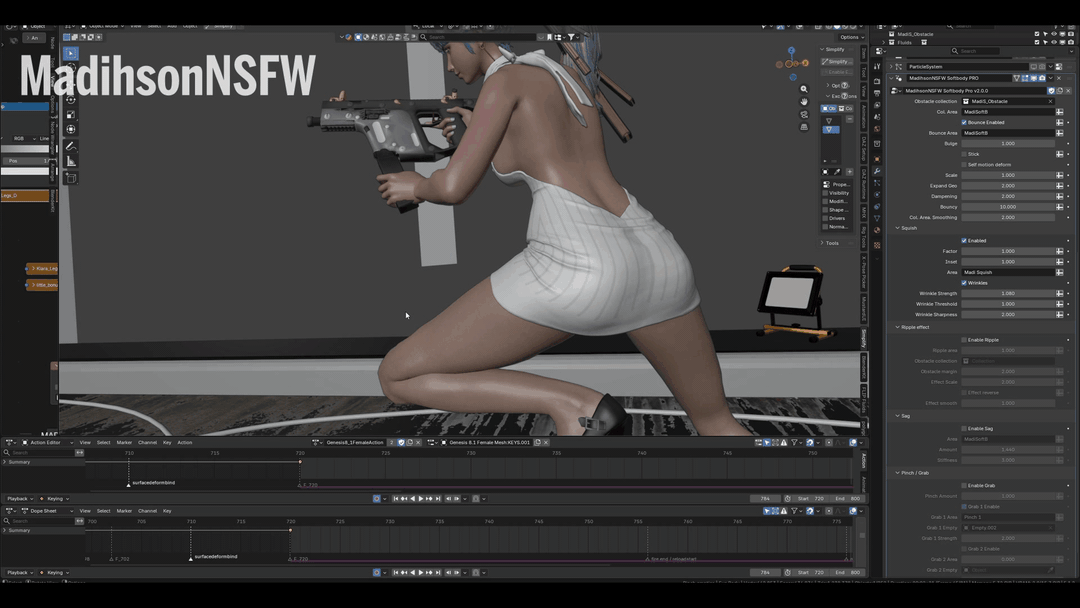Enable the Enable Sag checkbox
This screenshot has width=1080, height=608.
tap(964, 428)
